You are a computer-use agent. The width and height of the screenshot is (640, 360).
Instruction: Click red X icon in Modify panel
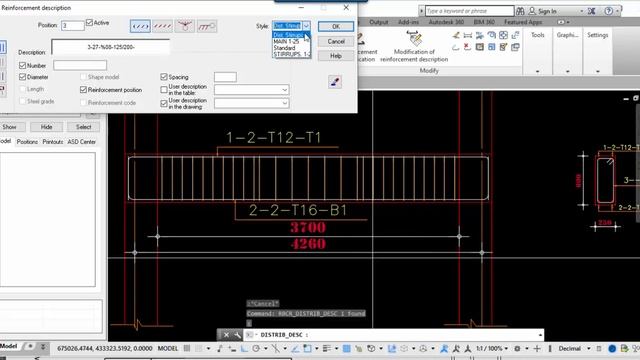(468, 47)
